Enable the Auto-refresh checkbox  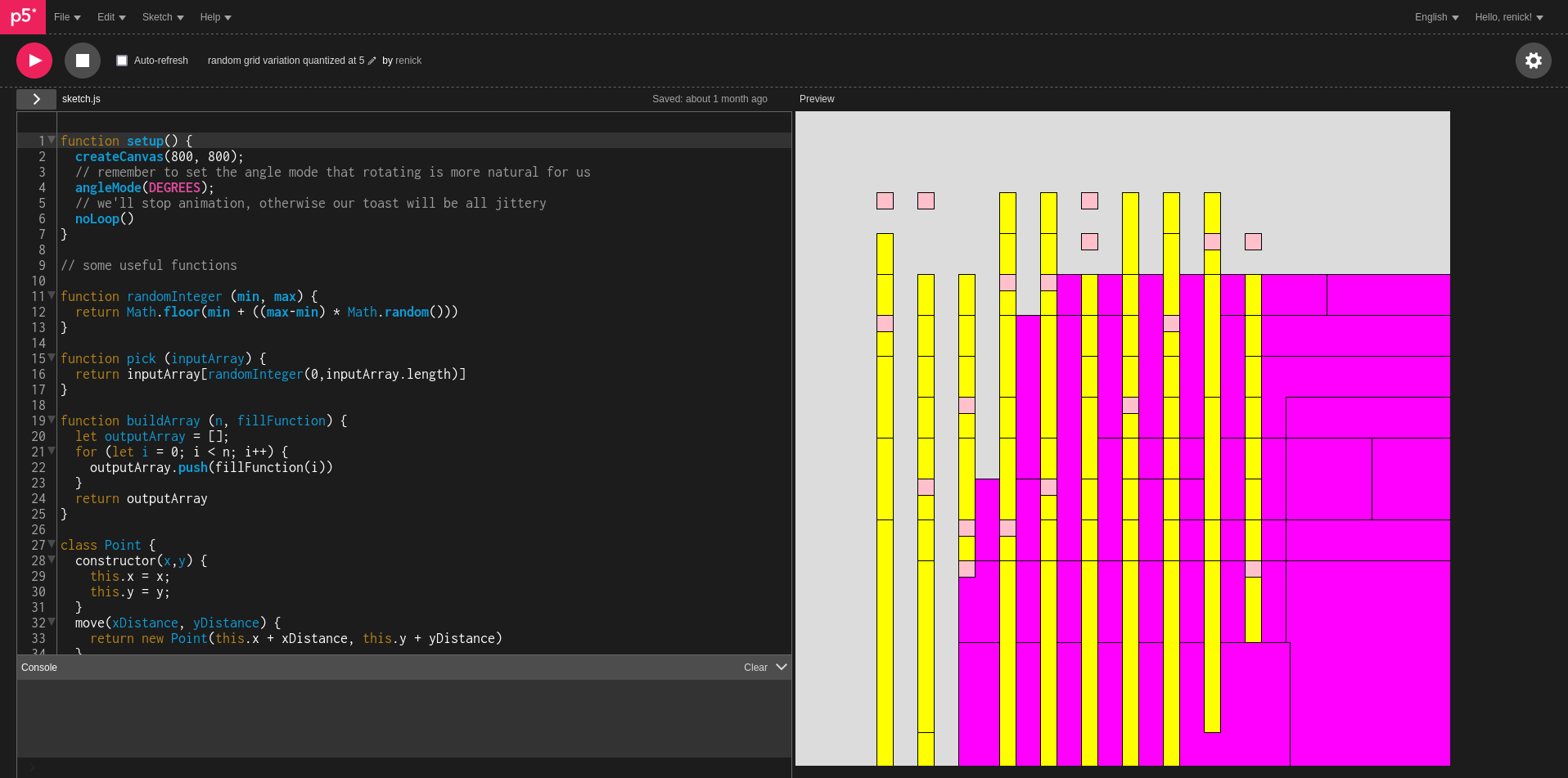122,61
